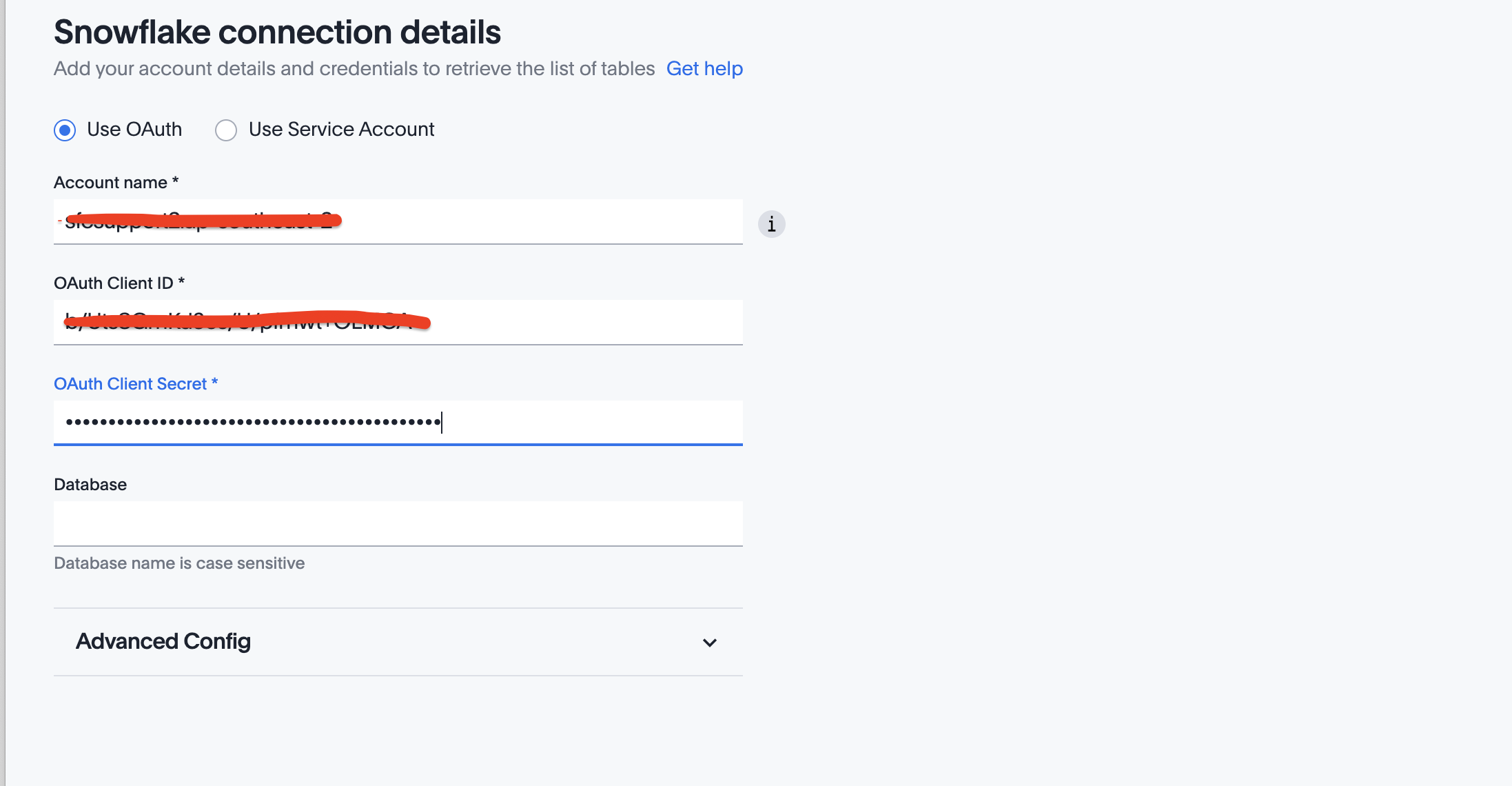Switch to Use Service Account authentication
The height and width of the screenshot is (786, 1512).
[225, 130]
